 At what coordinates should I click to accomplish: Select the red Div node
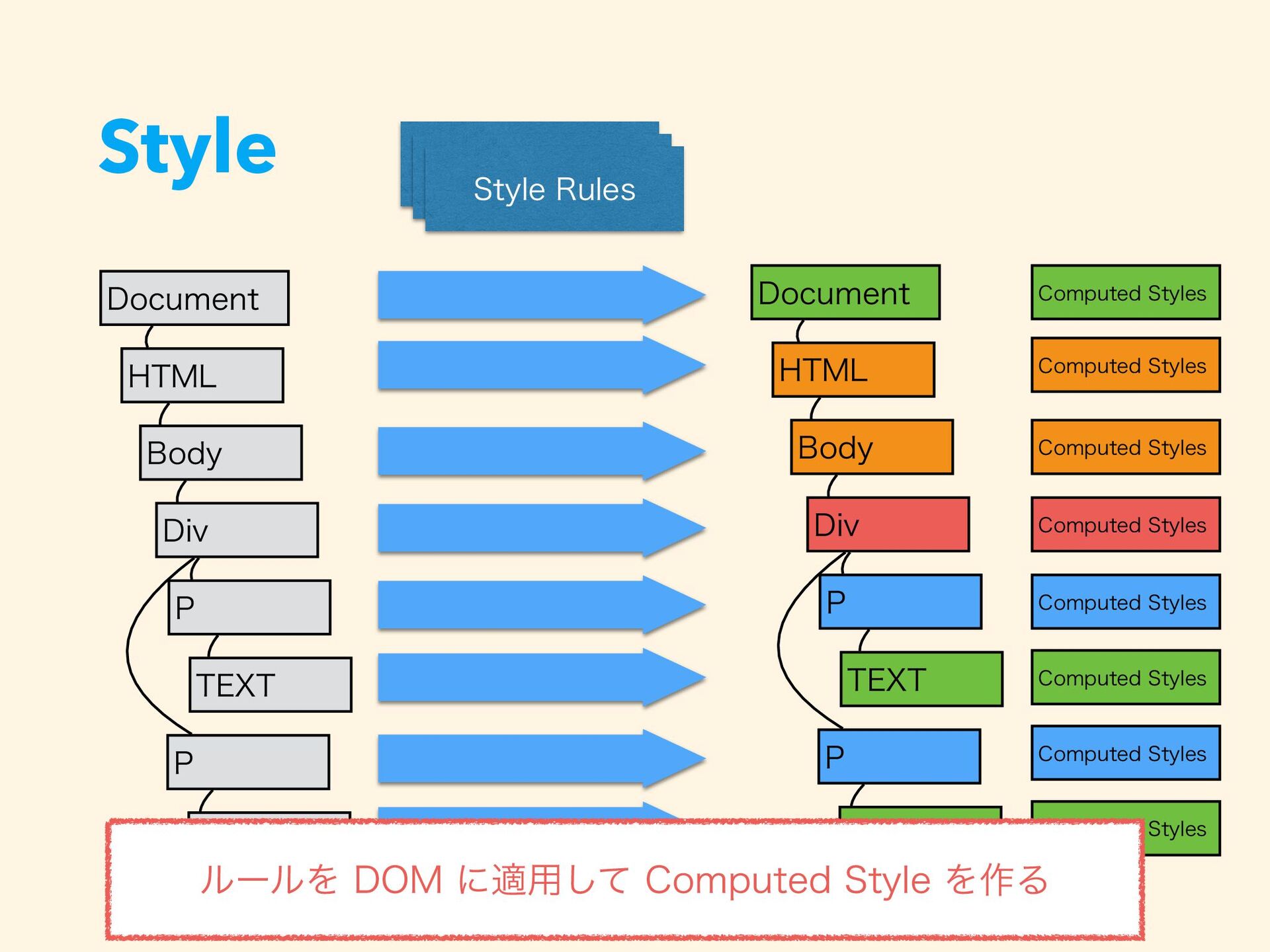[888, 524]
